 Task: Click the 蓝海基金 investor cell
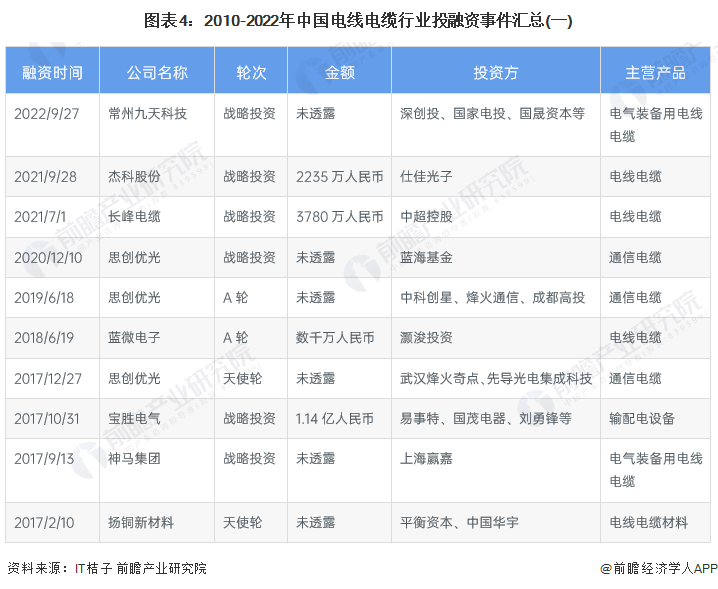(426, 257)
